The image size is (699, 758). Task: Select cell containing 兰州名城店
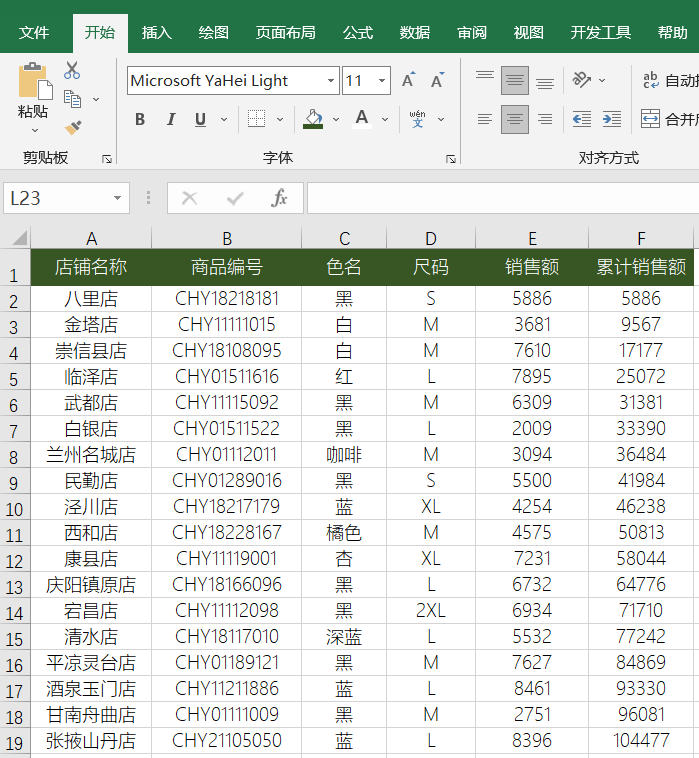tap(91, 455)
